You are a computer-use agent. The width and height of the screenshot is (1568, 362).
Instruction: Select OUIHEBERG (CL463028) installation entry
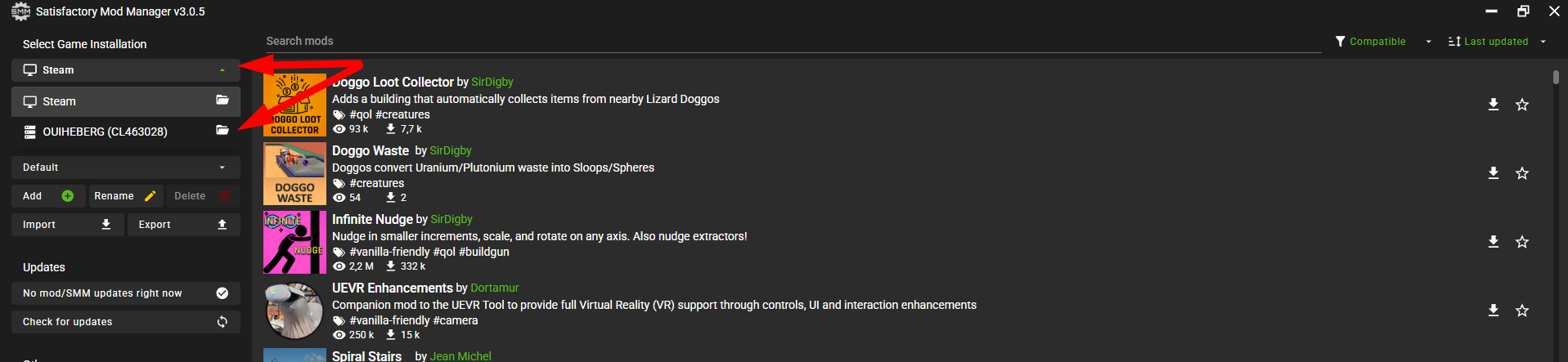pos(105,132)
